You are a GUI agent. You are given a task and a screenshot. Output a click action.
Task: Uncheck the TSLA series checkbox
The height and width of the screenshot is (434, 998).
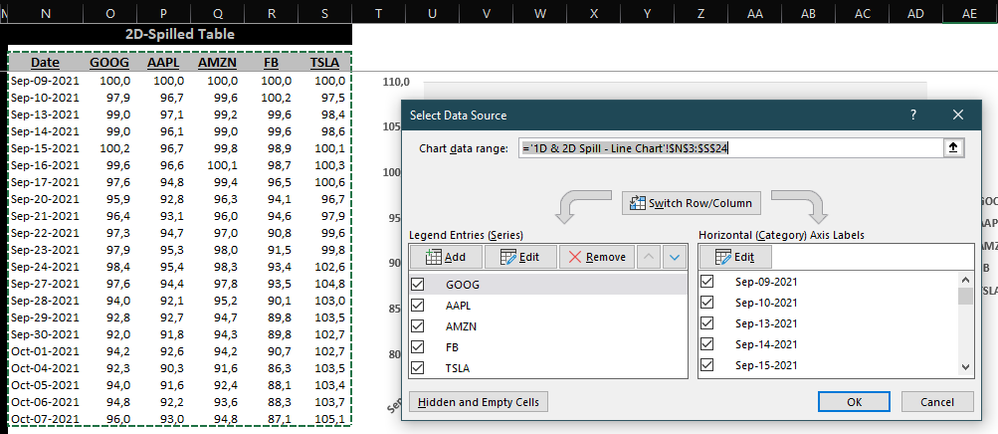[418, 368]
